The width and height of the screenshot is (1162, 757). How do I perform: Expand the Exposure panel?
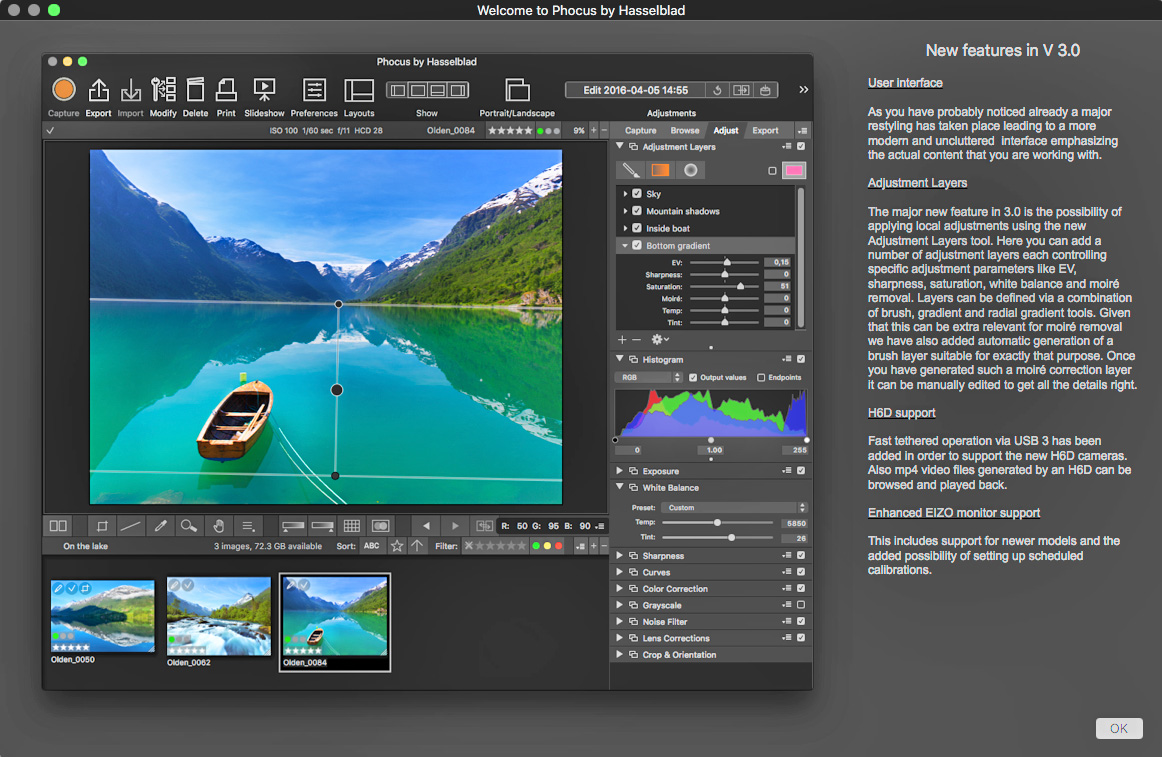click(x=620, y=471)
